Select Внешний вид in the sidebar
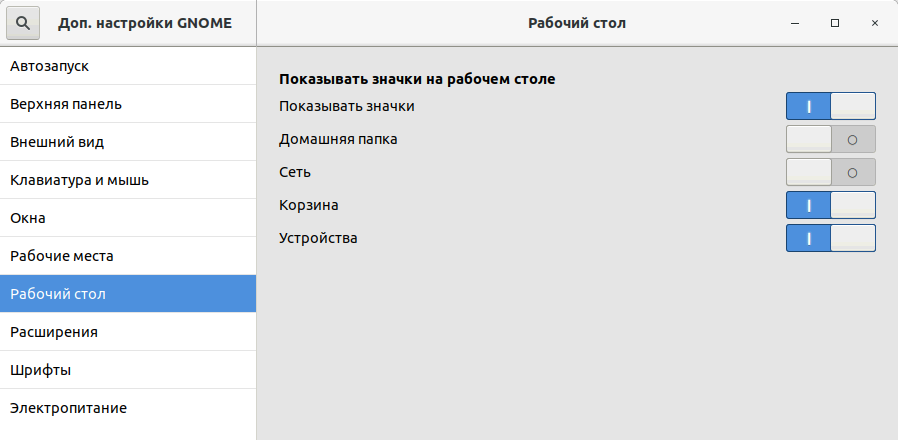 128,142
